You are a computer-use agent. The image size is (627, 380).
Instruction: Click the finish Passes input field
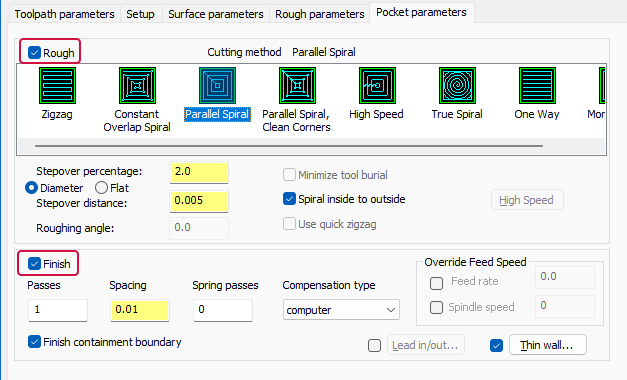pos(58,310)
